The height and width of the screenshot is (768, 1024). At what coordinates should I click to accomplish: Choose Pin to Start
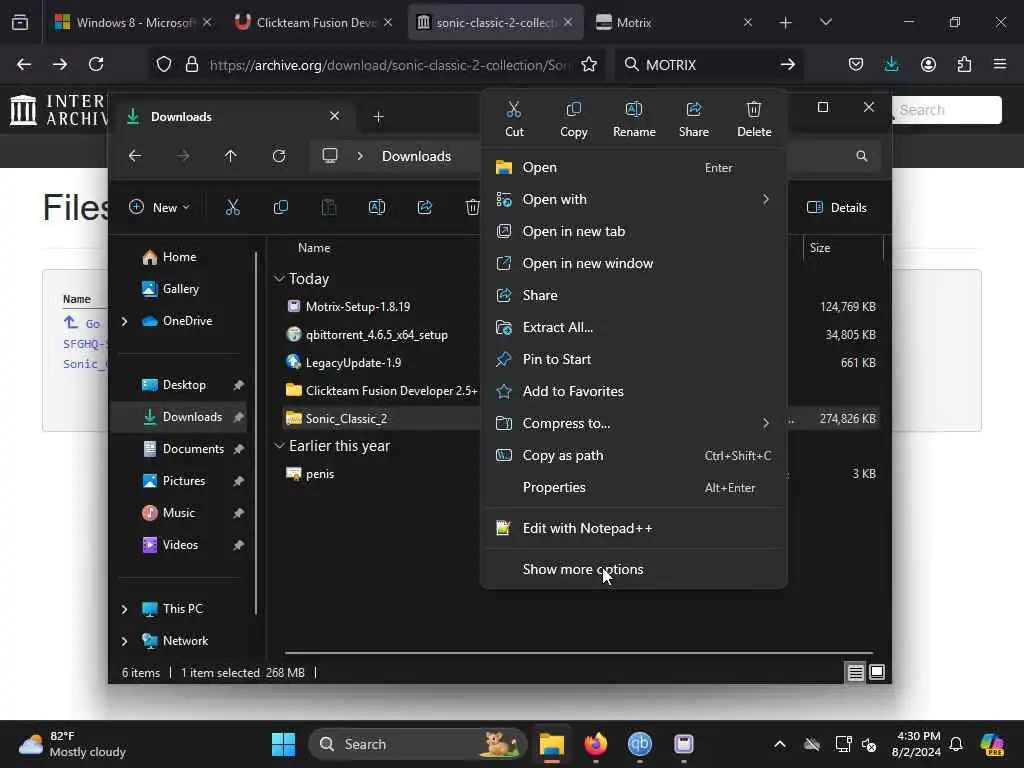pyautogui.click(x=633, y=359)
